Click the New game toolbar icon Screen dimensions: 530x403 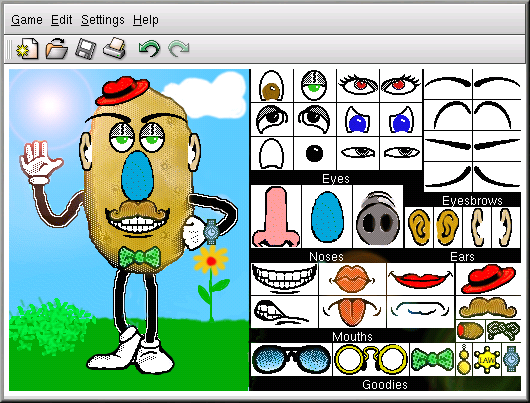[27, 49]
